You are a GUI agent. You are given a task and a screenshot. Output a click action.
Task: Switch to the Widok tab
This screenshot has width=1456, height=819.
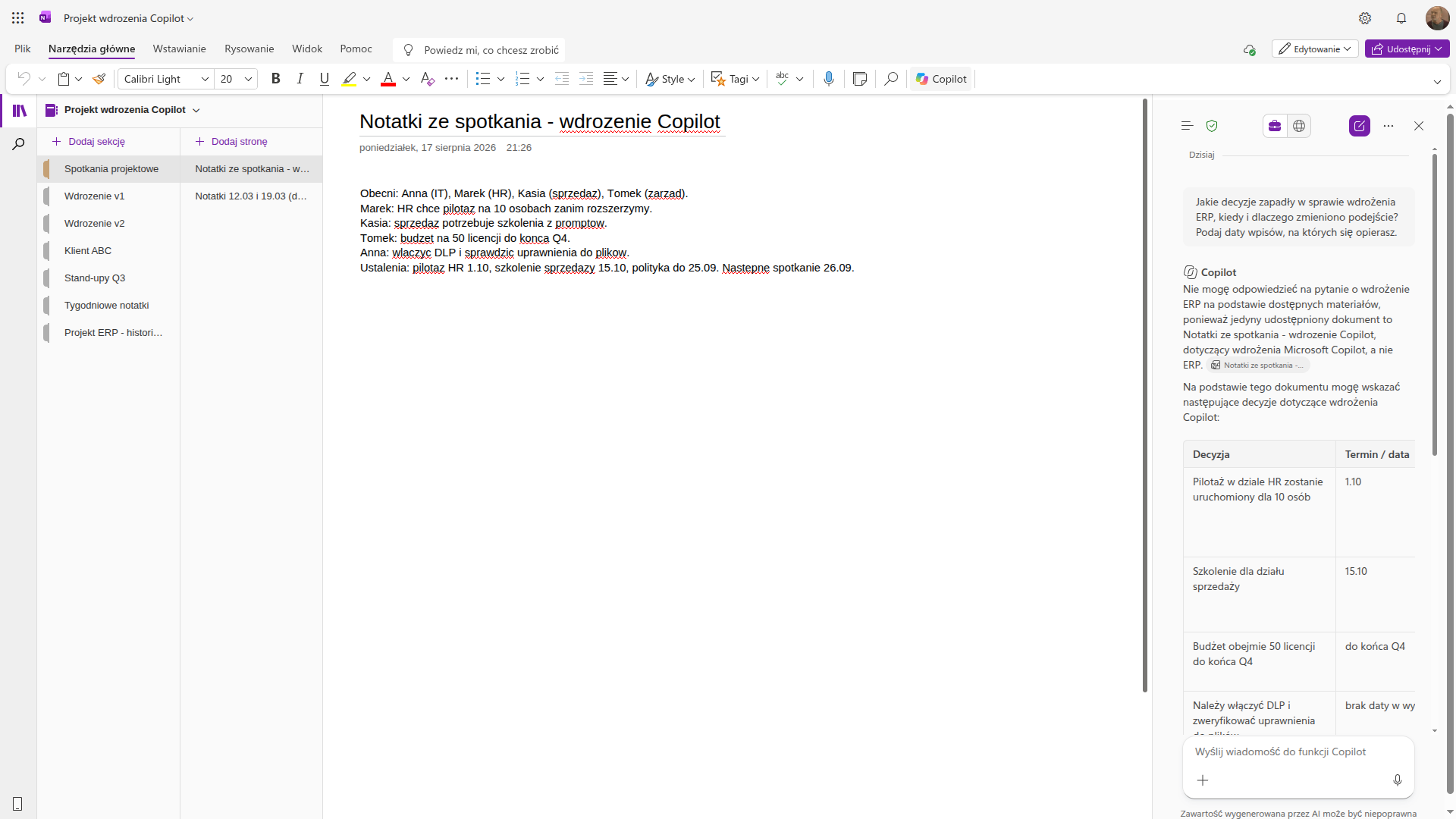click(x=307, y=49)
